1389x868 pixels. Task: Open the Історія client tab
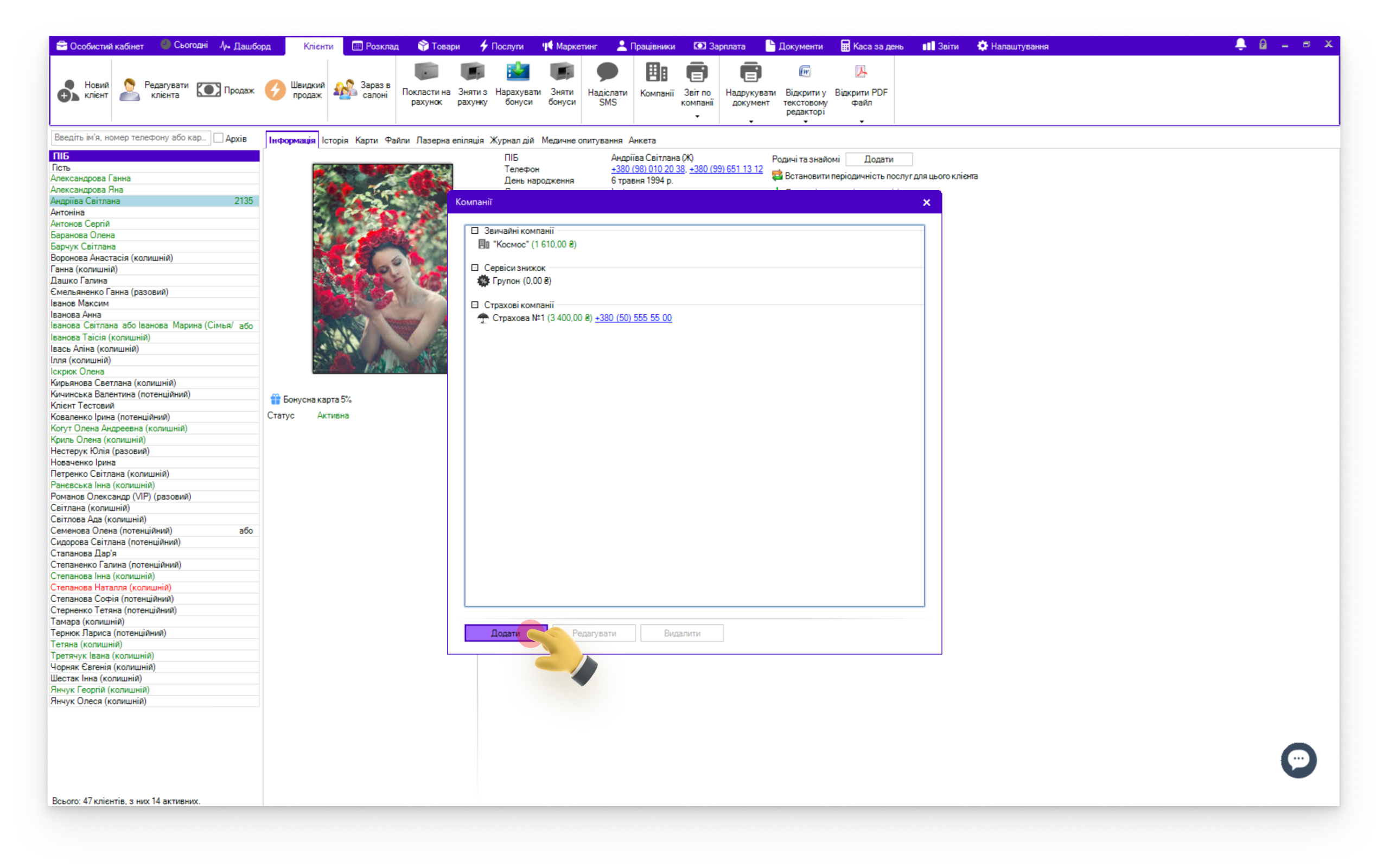335,140
